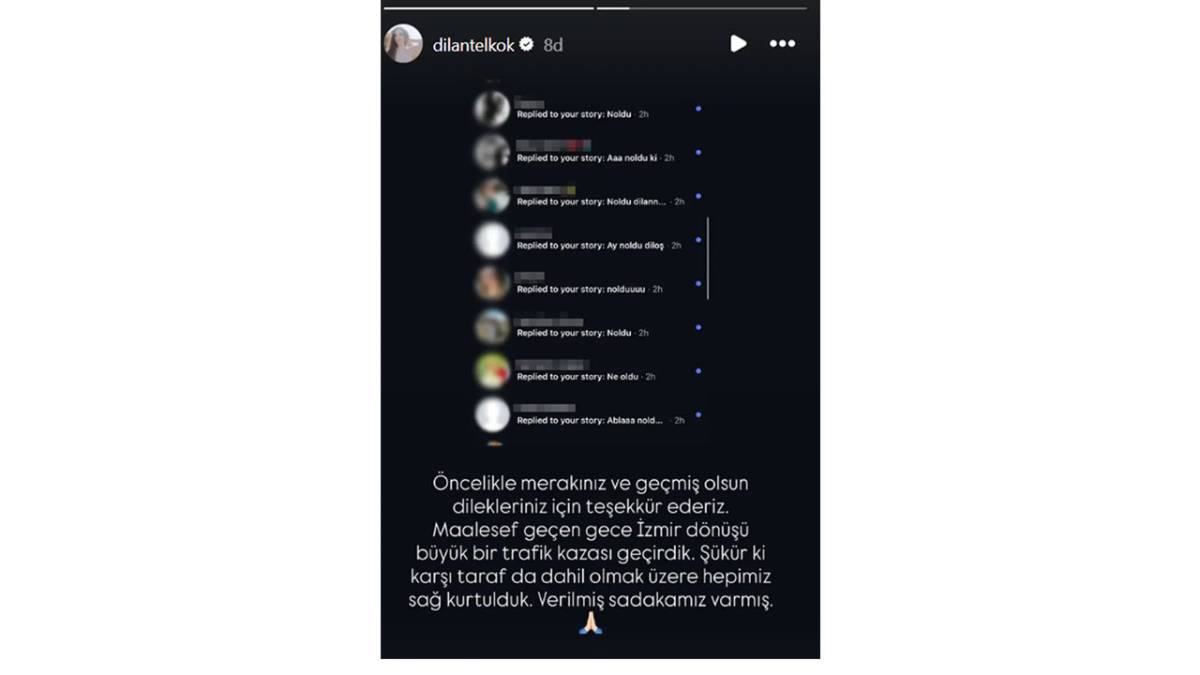
Task: Open the three-dot more options menu
Action: coord(782,44)
